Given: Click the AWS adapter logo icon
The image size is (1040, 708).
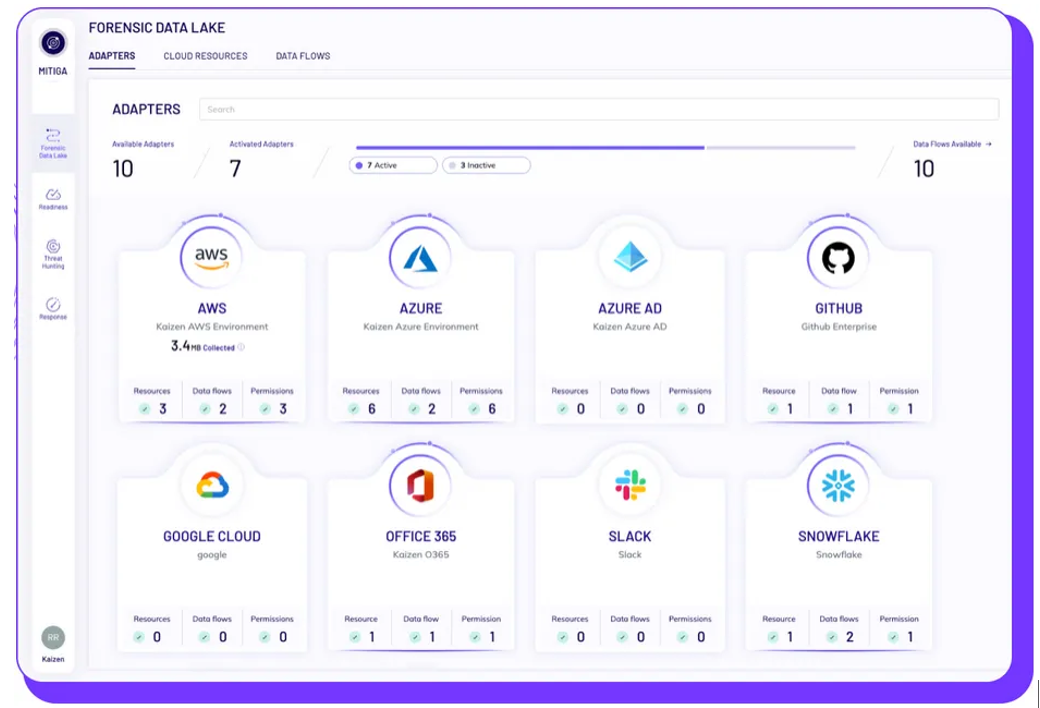Looking at the screenshot, I should pos(211,258).
